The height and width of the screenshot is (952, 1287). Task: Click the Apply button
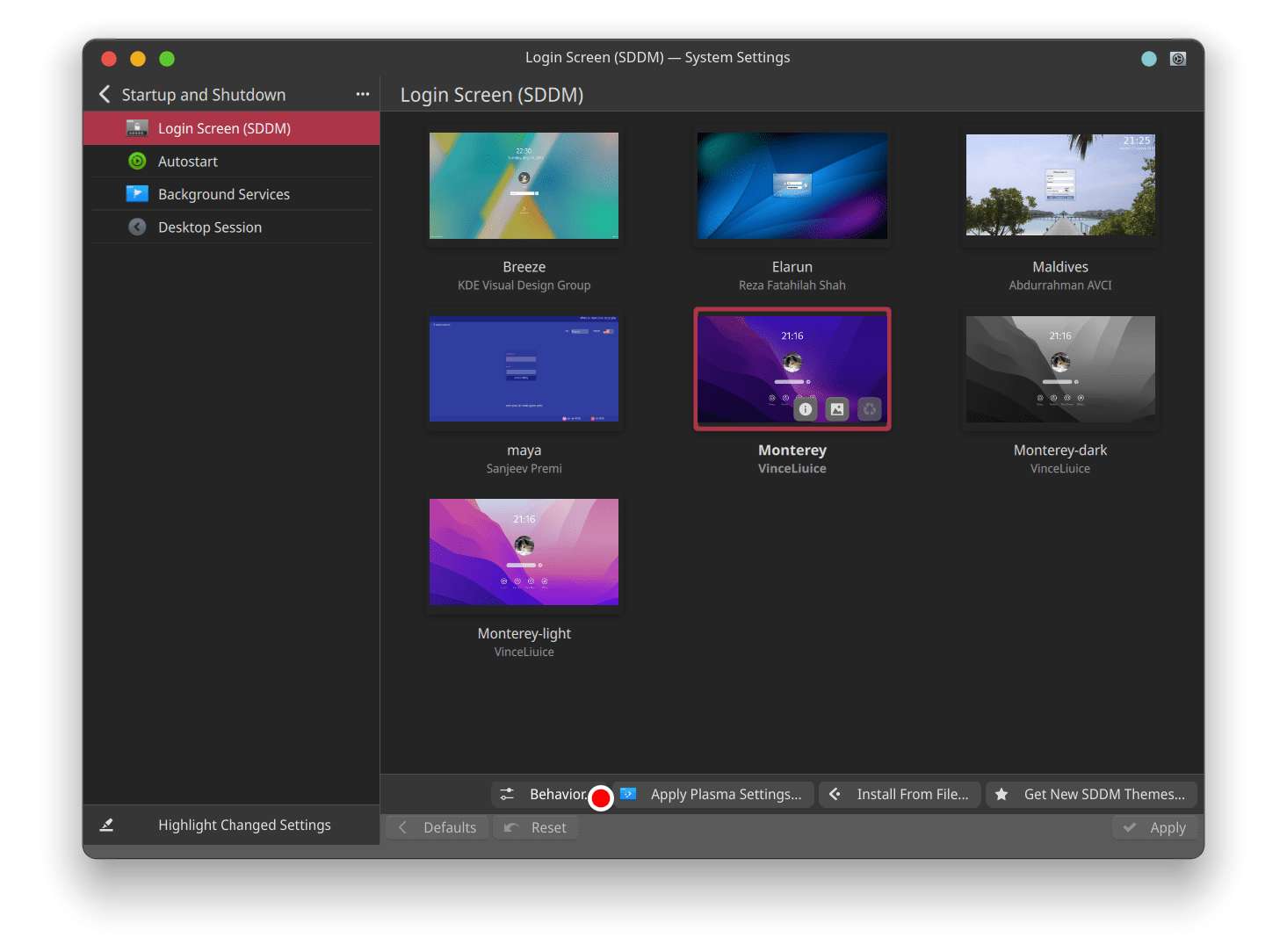[x=1154, y=826]
